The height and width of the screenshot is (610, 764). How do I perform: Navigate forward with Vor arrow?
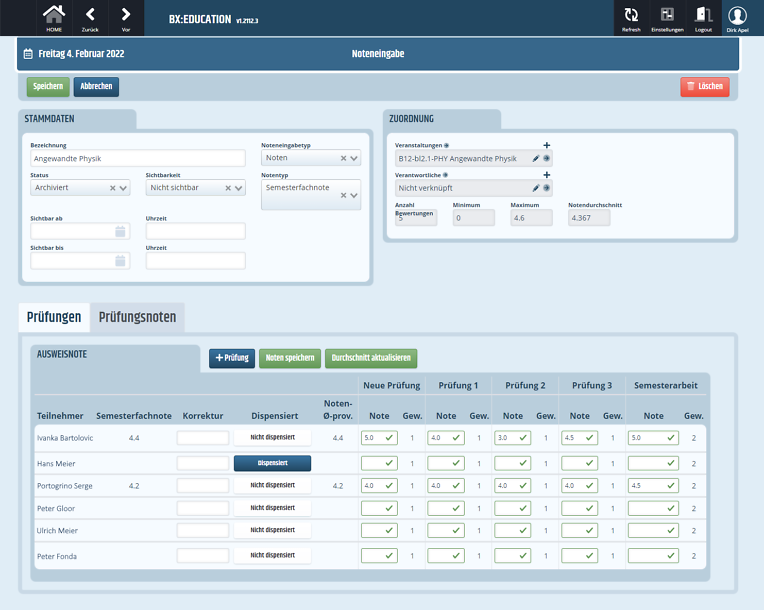point(126,18)
